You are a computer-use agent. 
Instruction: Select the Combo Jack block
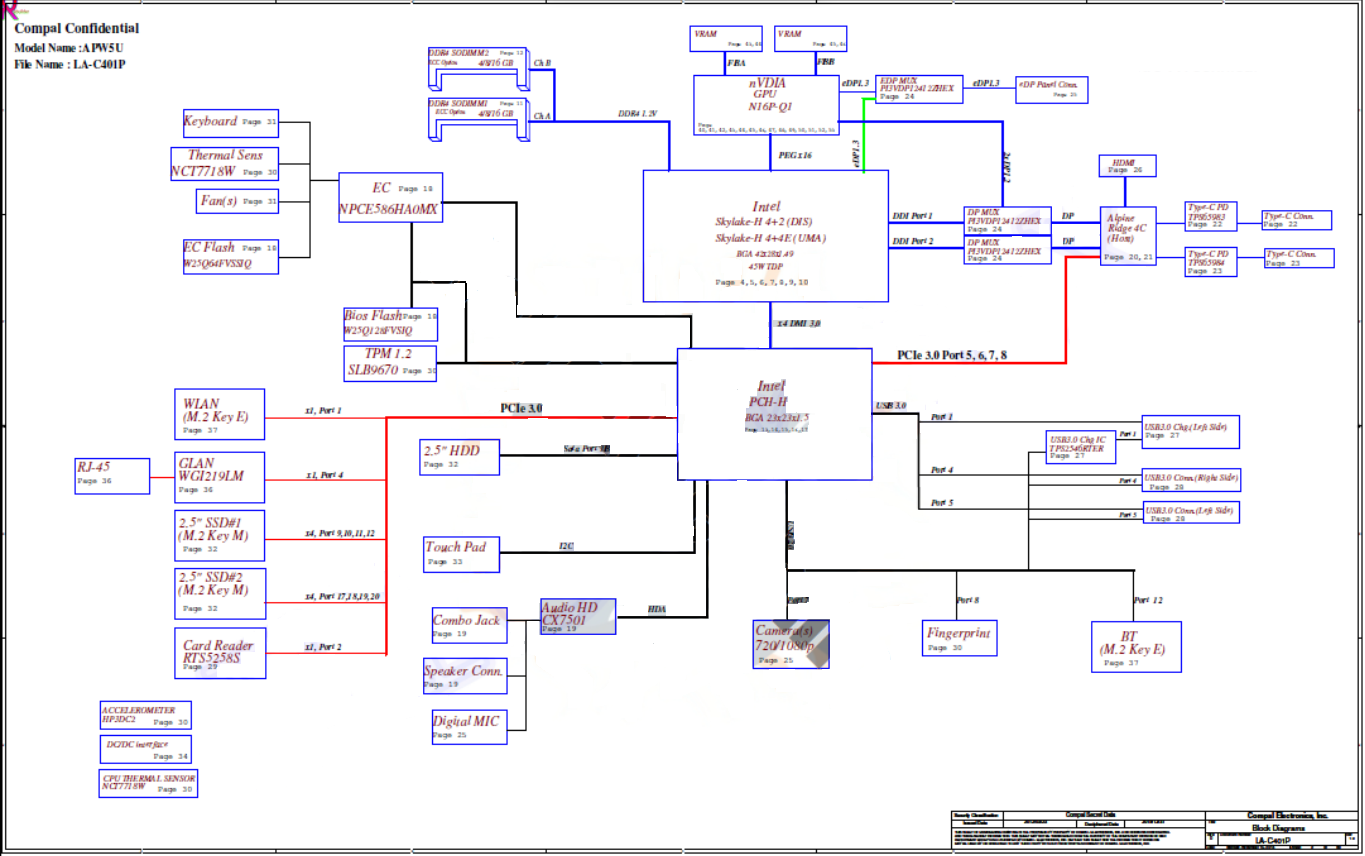pos(469,624)
